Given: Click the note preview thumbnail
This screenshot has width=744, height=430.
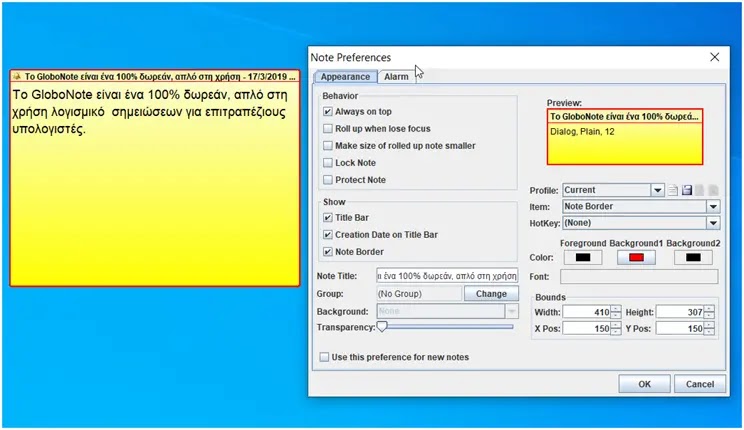Looking at the screenshot, I should point(625,137).
